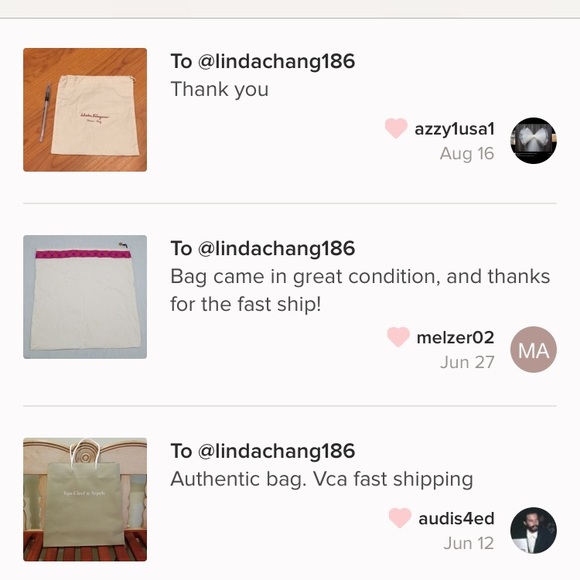
Task: Select the 'Thank you' comment text
Action: point(220,90)
